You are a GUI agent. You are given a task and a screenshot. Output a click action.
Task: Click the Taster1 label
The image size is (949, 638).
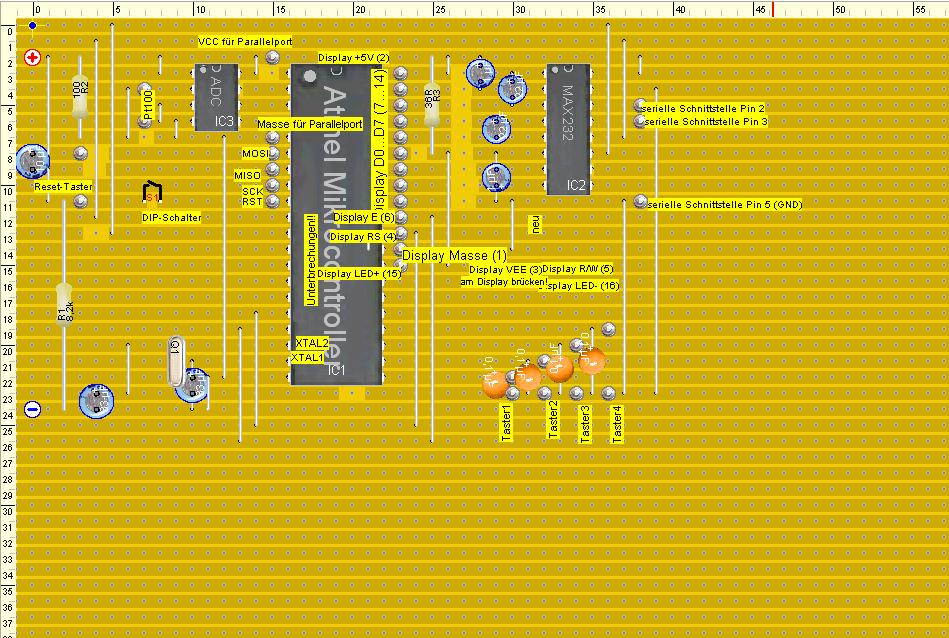[507, 423]
